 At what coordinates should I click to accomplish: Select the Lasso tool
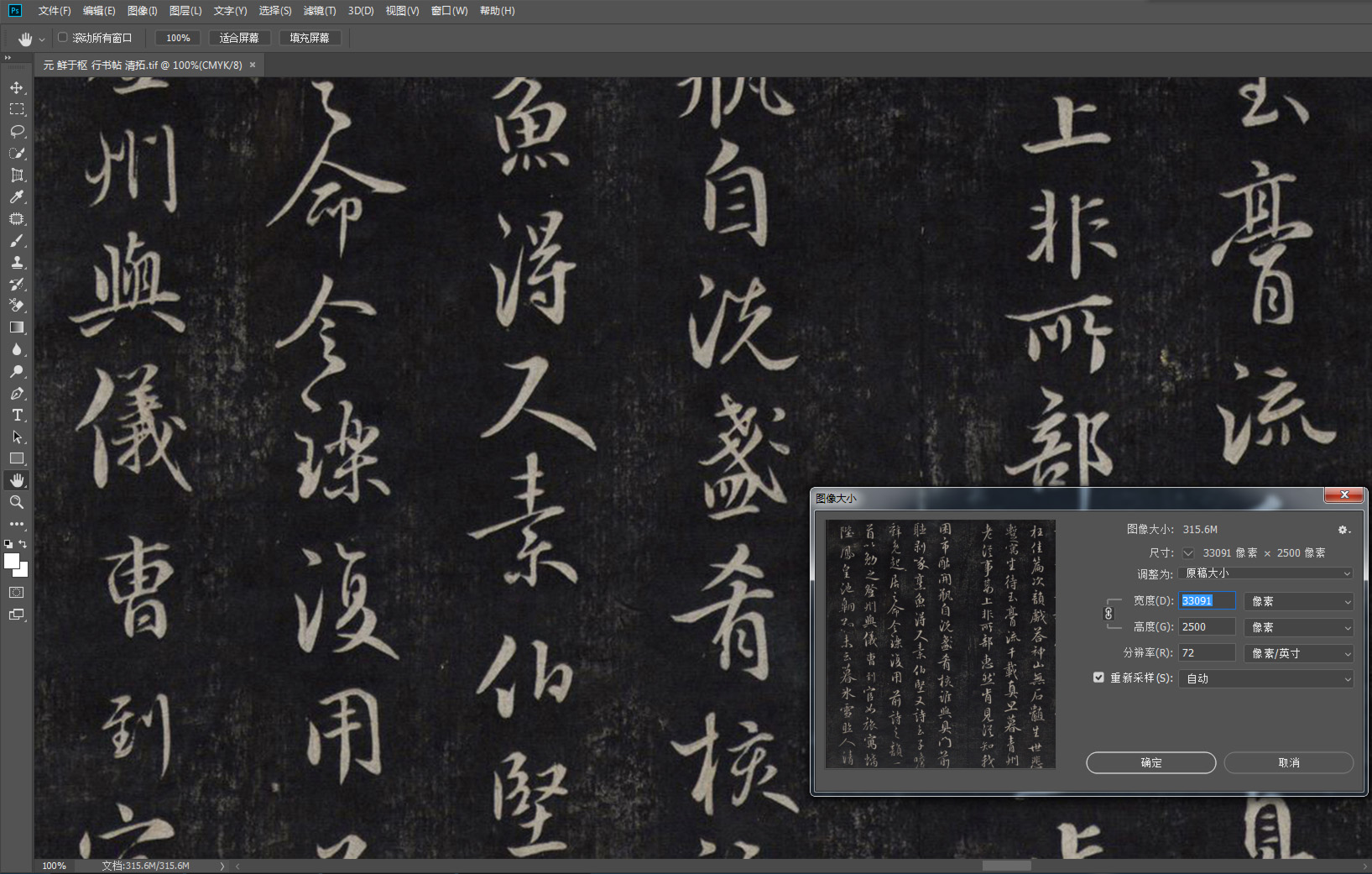(x=17, y=131)
